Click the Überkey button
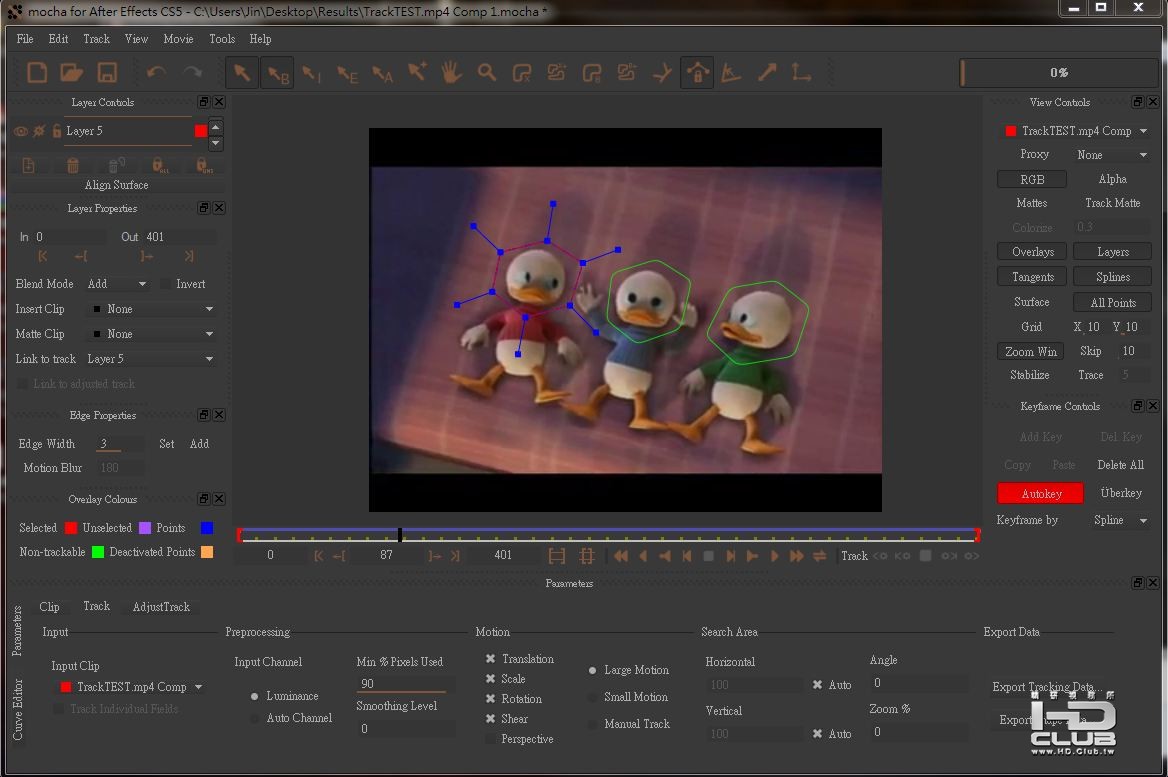This screenshot has height=777, width=1168. click(x=1121, y=493)
